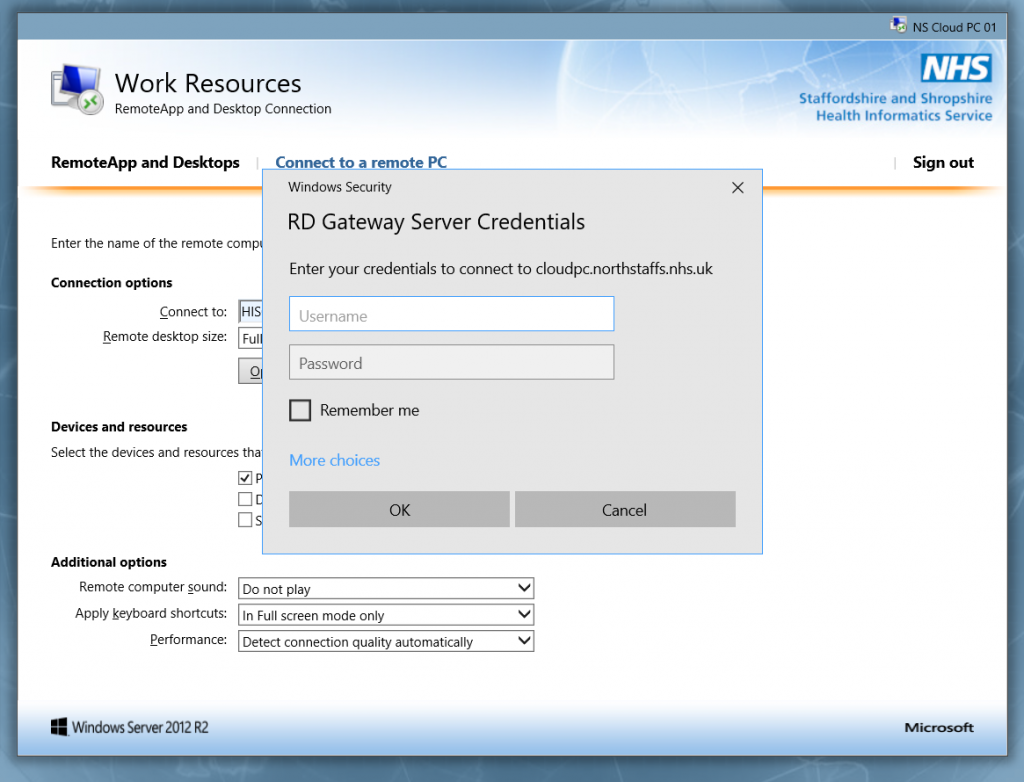
Task: Click the Microsoft logo in the footer
Action: pyautogui.click(x=938, y=727)
